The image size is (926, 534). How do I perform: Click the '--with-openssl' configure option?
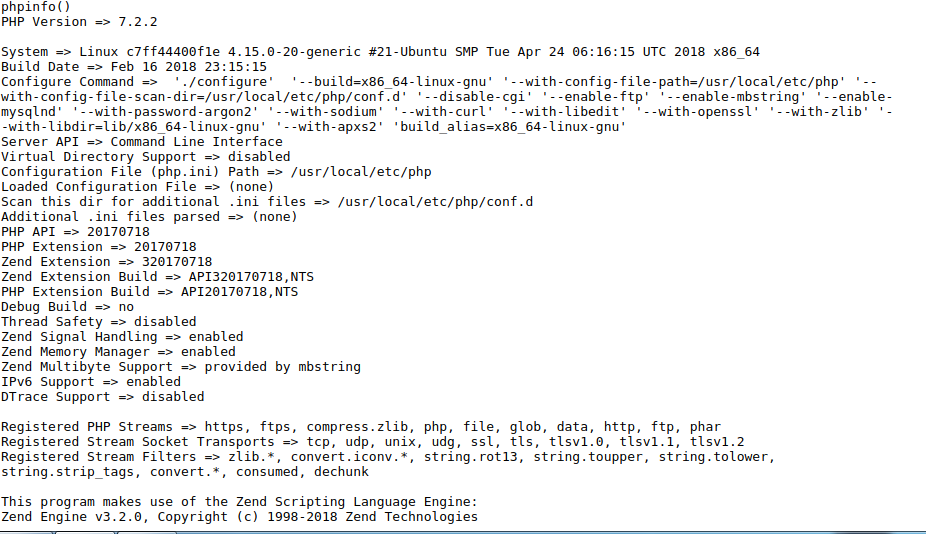(699, 112)
